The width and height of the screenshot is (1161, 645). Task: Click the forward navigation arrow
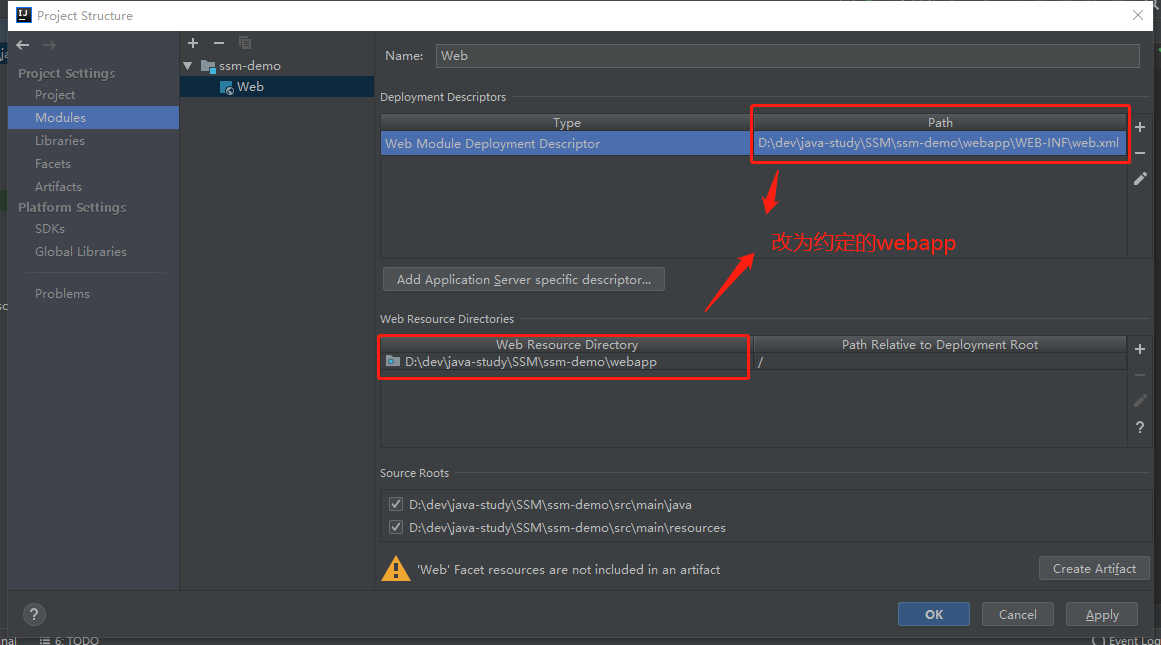click(x=49, y=45)
